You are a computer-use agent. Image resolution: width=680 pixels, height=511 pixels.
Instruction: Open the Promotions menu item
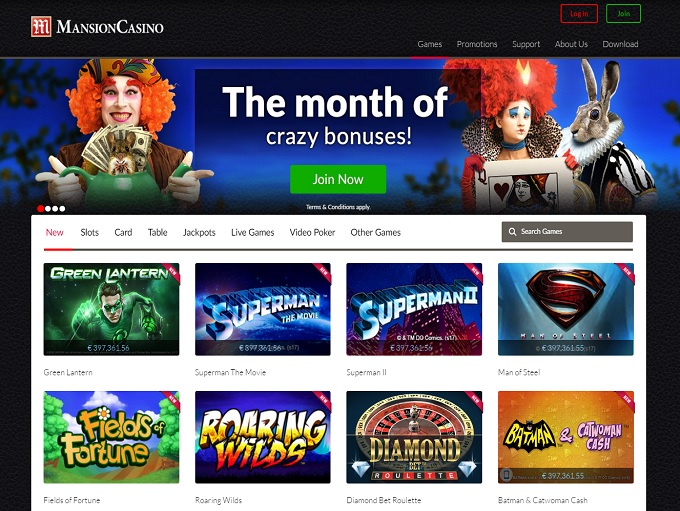477,44
